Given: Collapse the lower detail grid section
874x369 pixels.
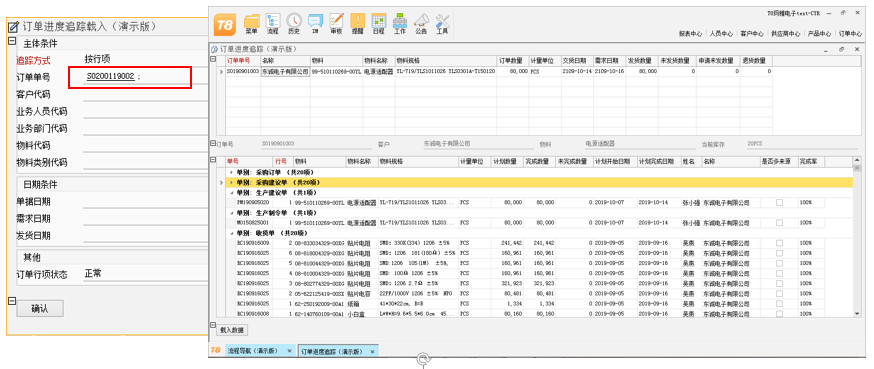Looking at the screenshot, I should point(213,161).
